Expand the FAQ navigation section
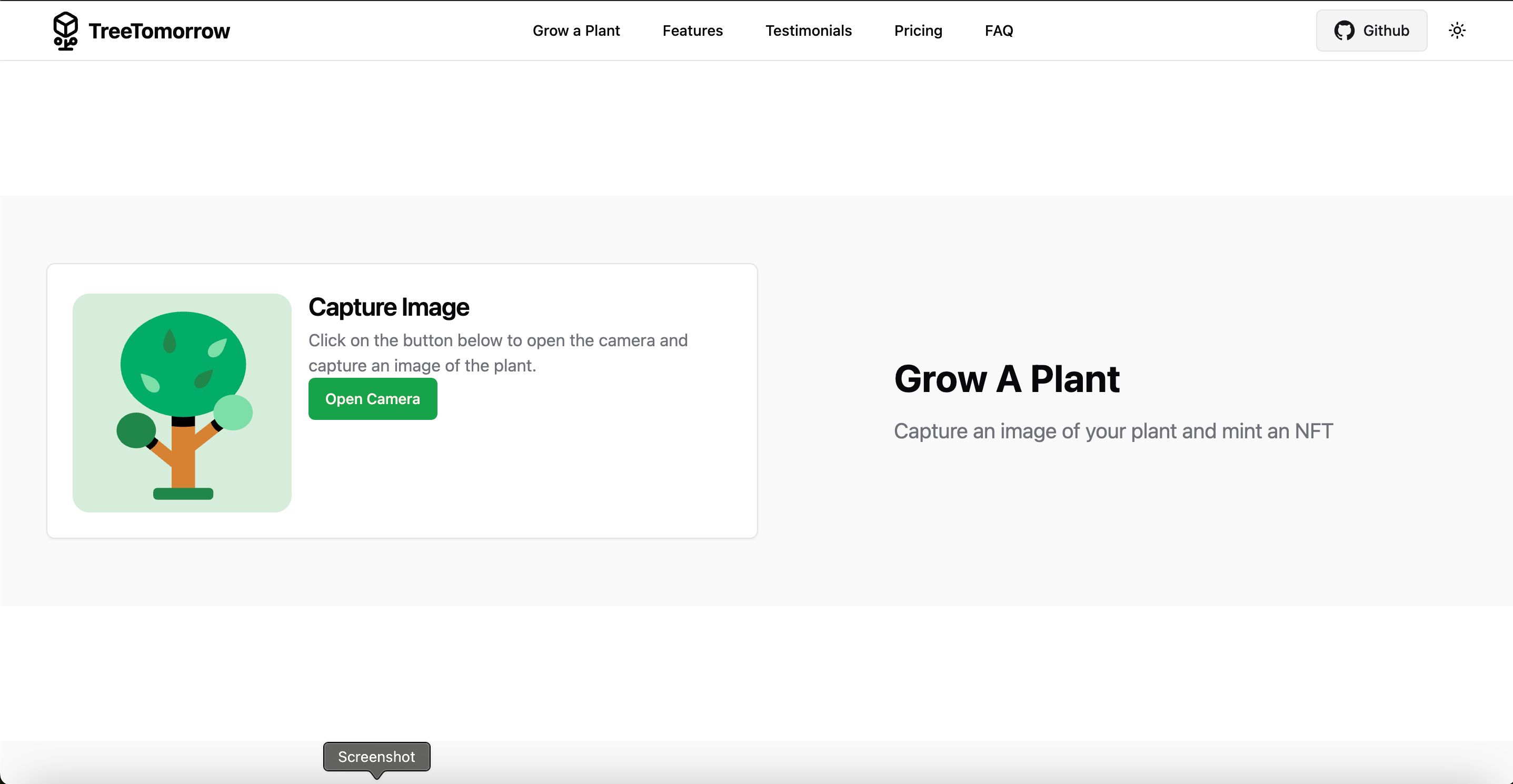 pos(999,30)
